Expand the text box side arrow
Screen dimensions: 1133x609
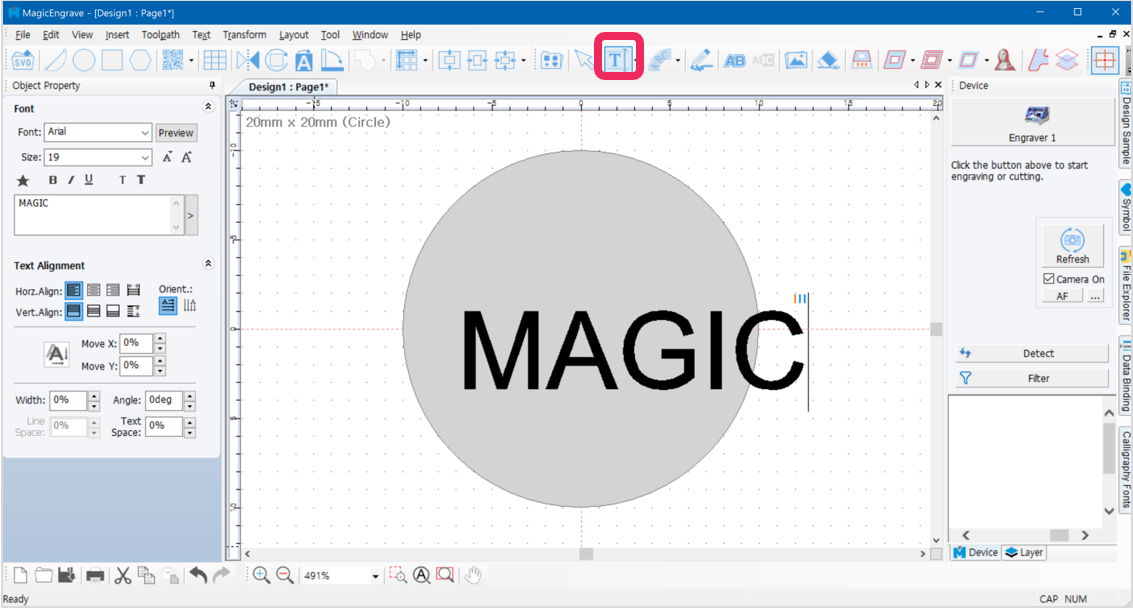pyautogui.click(x=191, y=215)
